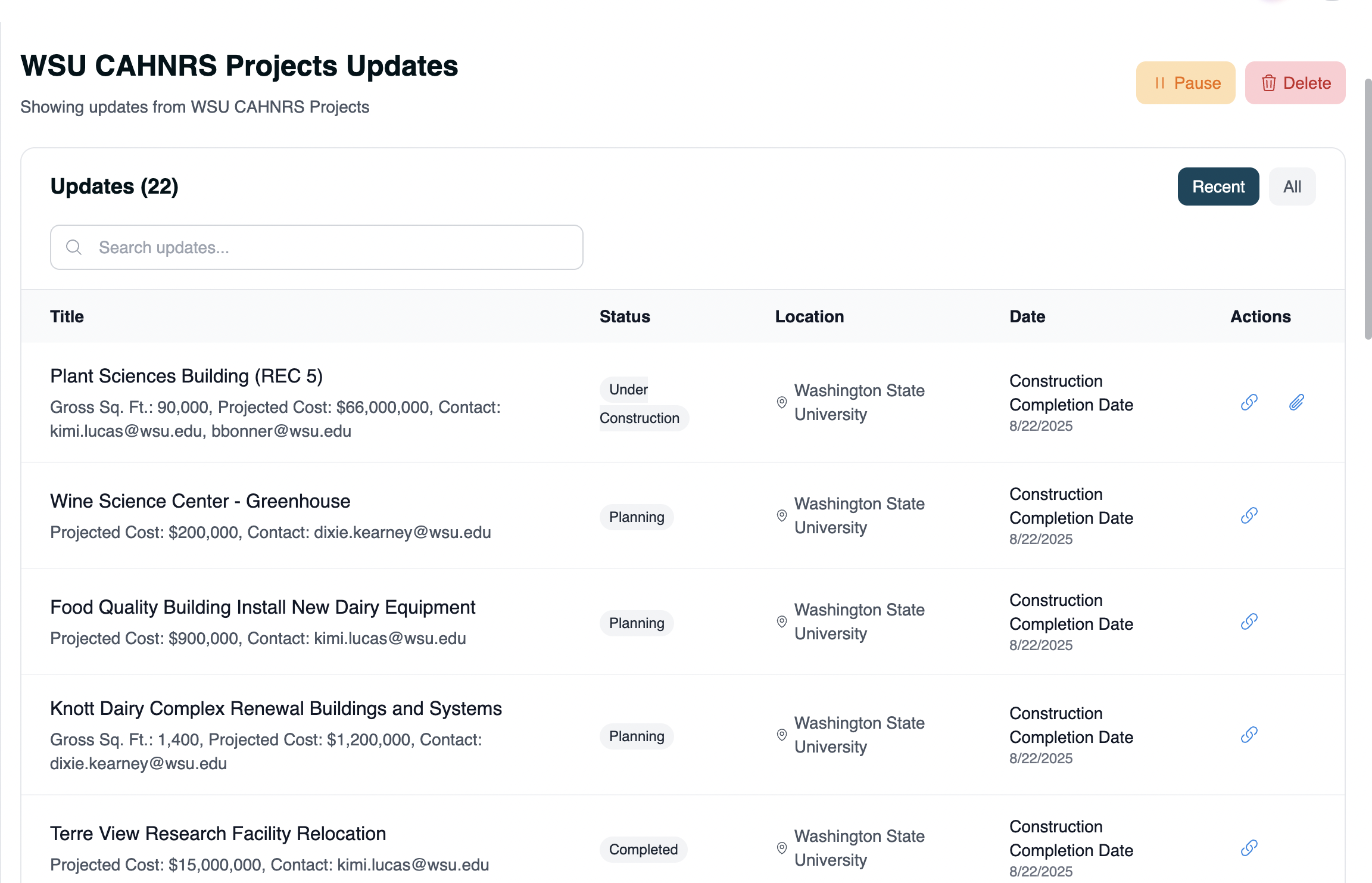Click Planning badge in Wine Science Center row

[637, 517]
